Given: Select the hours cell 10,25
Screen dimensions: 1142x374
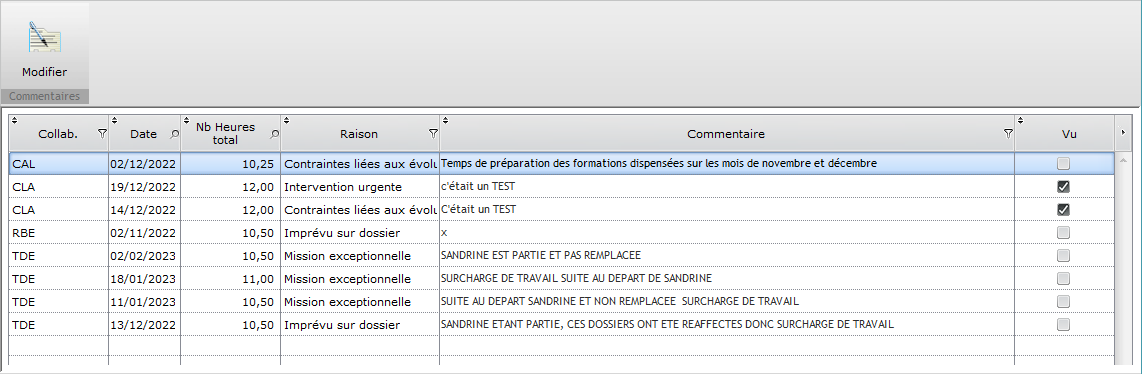Looking at the screenshot, I should point(231,164).
